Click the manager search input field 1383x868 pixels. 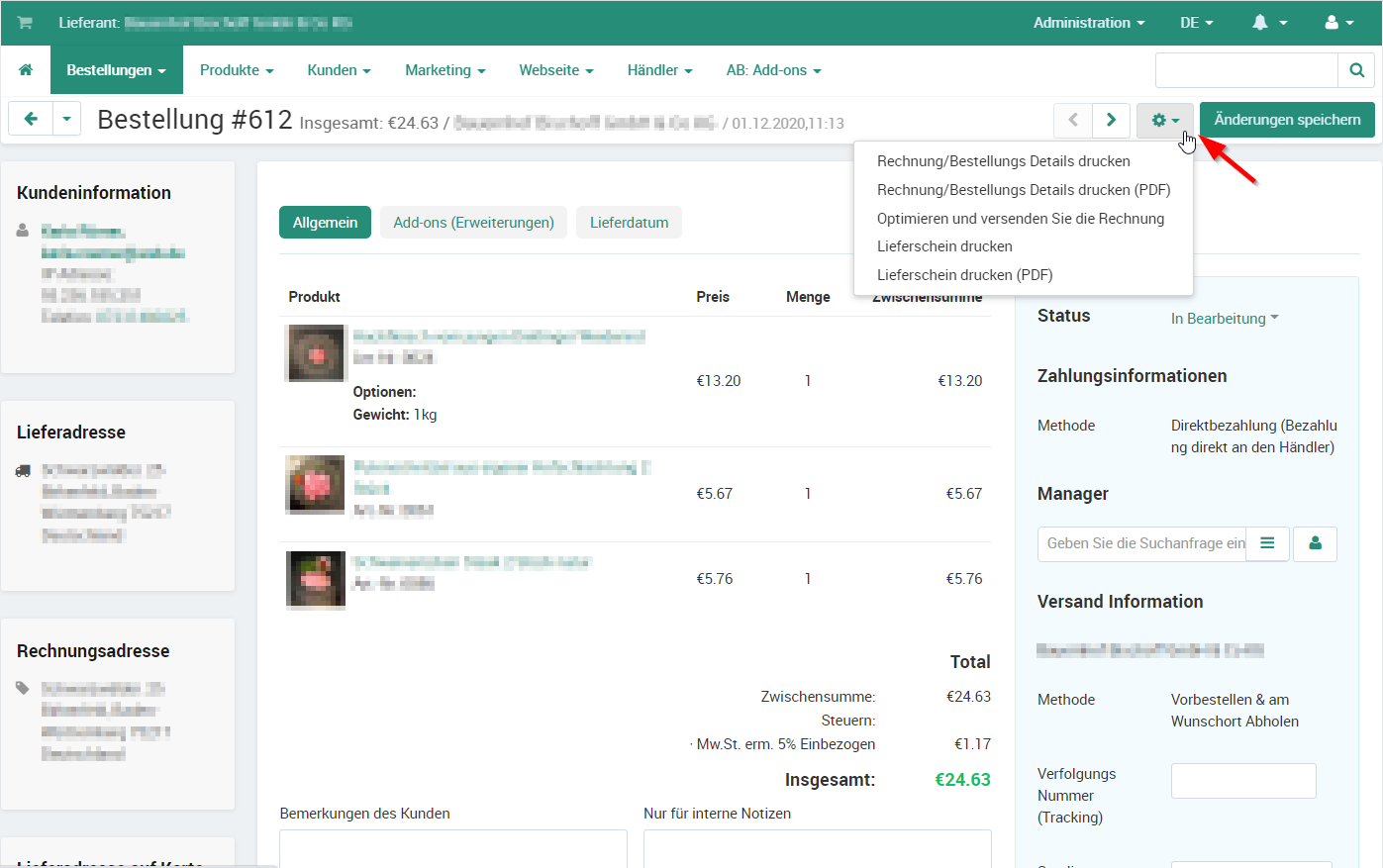pos(1141,543)
